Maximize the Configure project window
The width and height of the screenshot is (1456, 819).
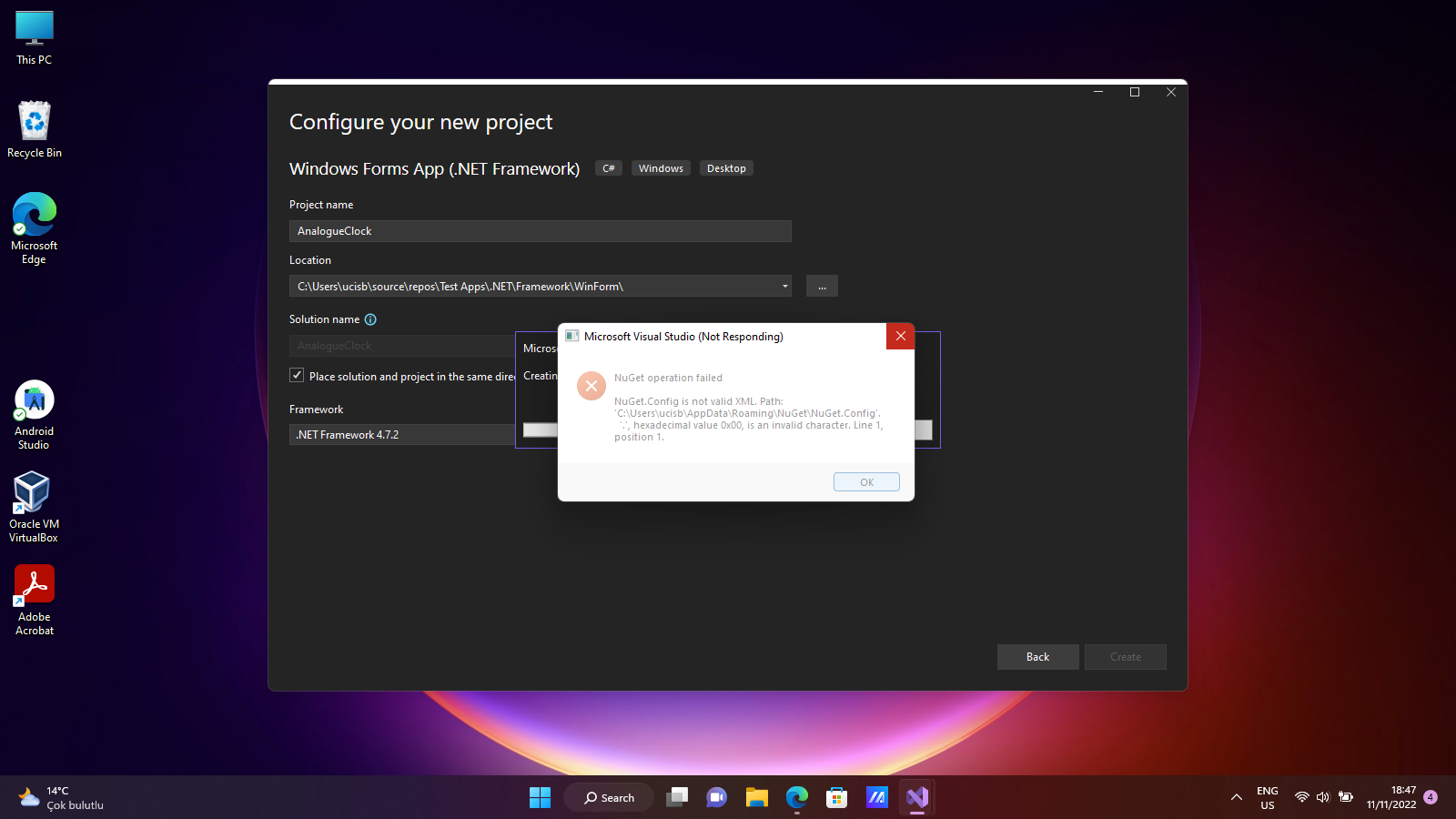[x=1135, y=92]
